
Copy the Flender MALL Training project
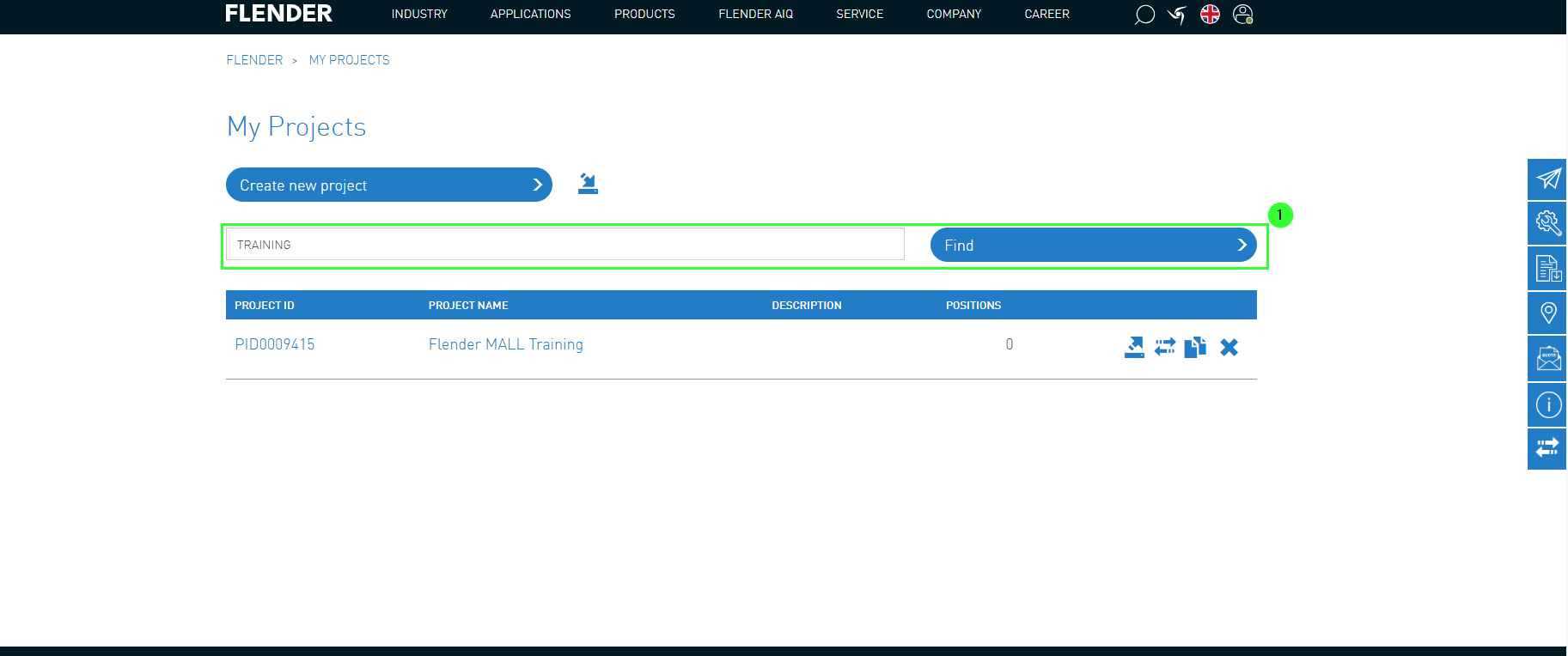coord(1195,347)
